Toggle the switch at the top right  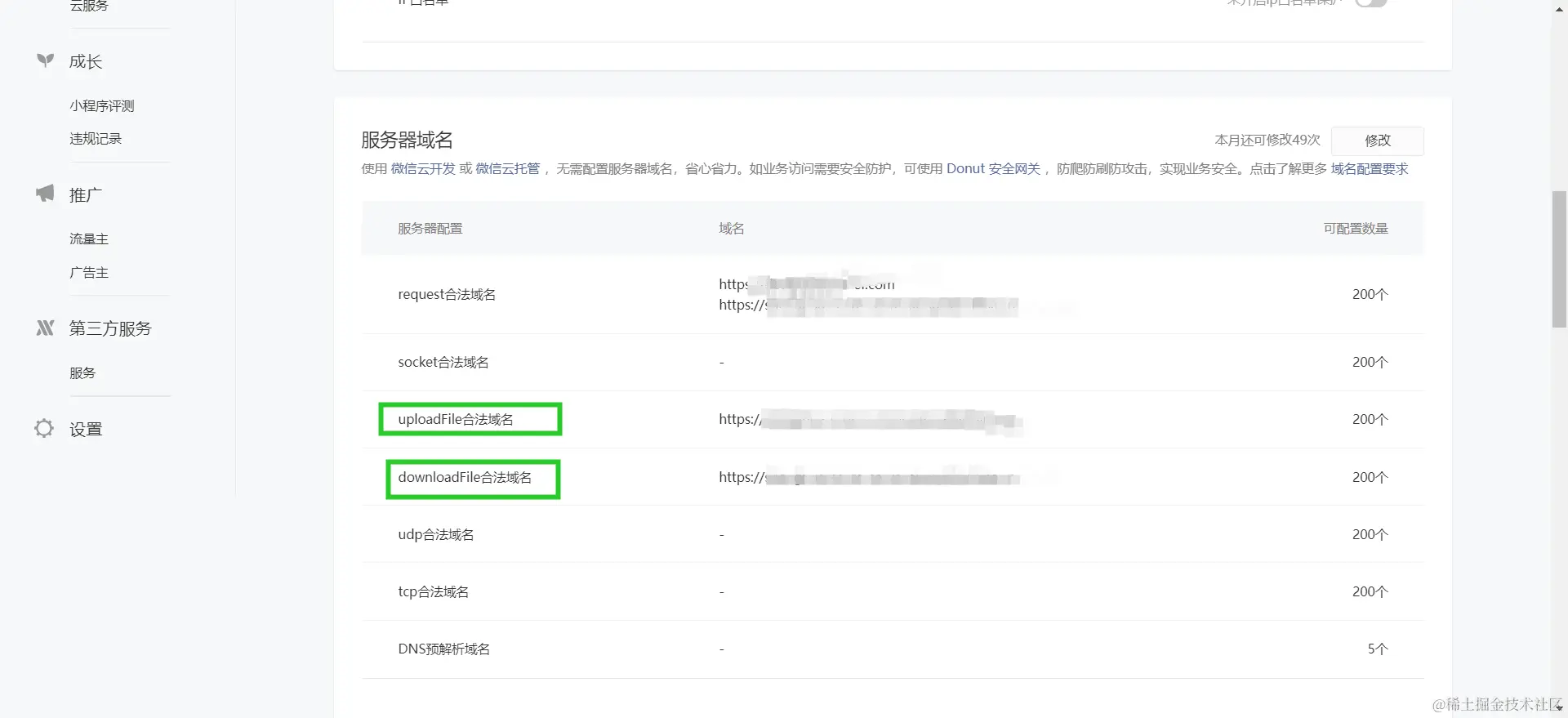1371,2
